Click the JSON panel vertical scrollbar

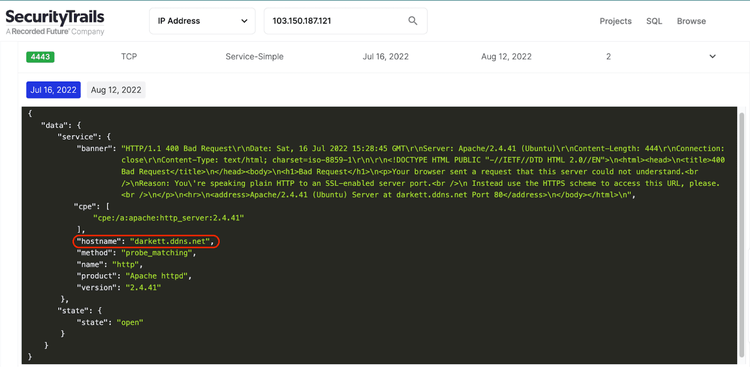741,234
